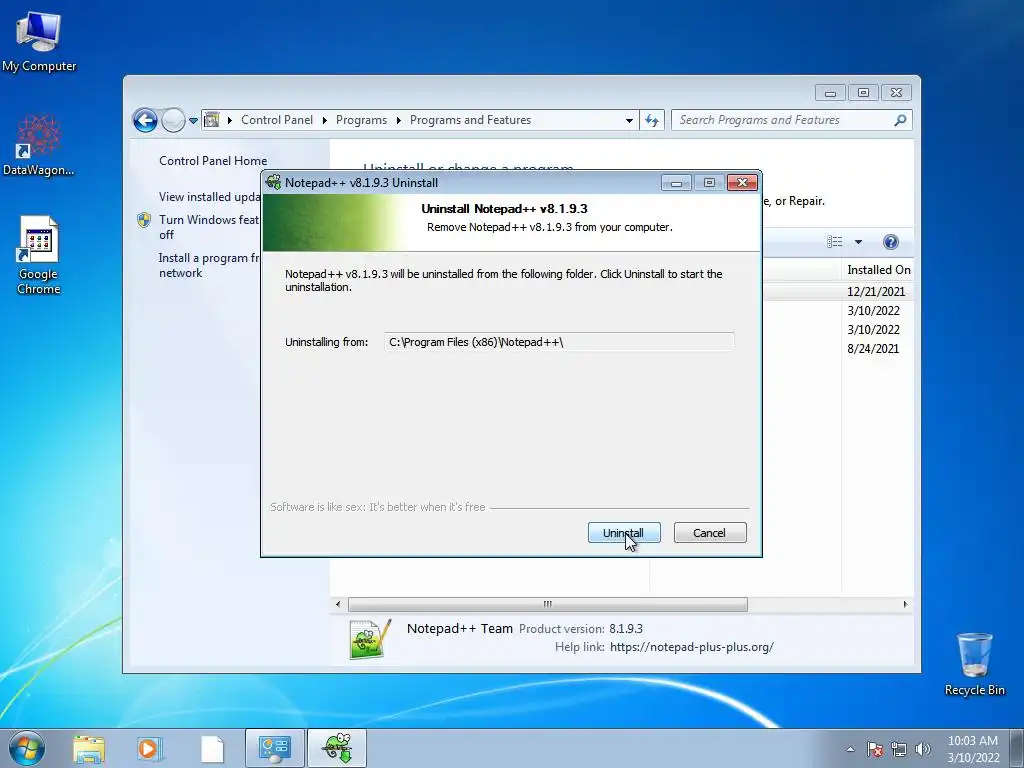Minimize the Notepad++ Uninstall dialog

(x=676, y=183)
